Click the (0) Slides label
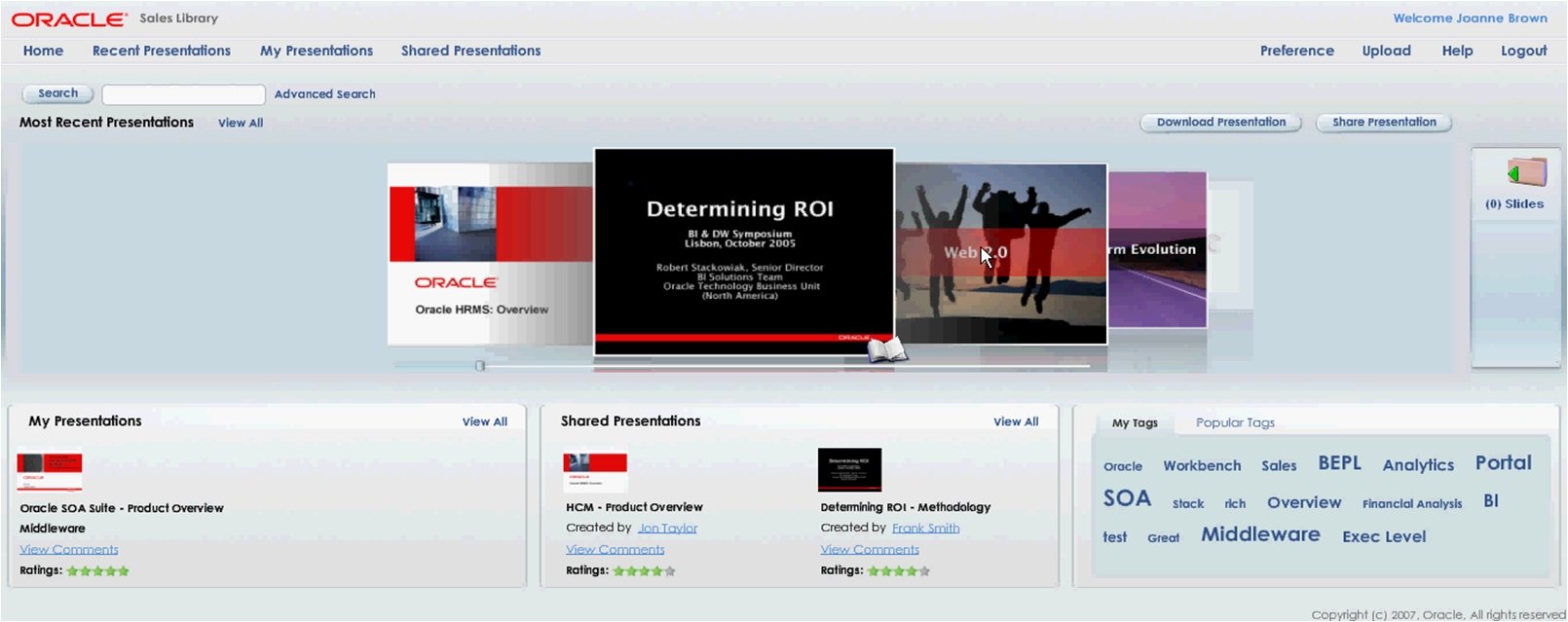This screenshot has width=1568, height=622. [x=1514, y=204]
